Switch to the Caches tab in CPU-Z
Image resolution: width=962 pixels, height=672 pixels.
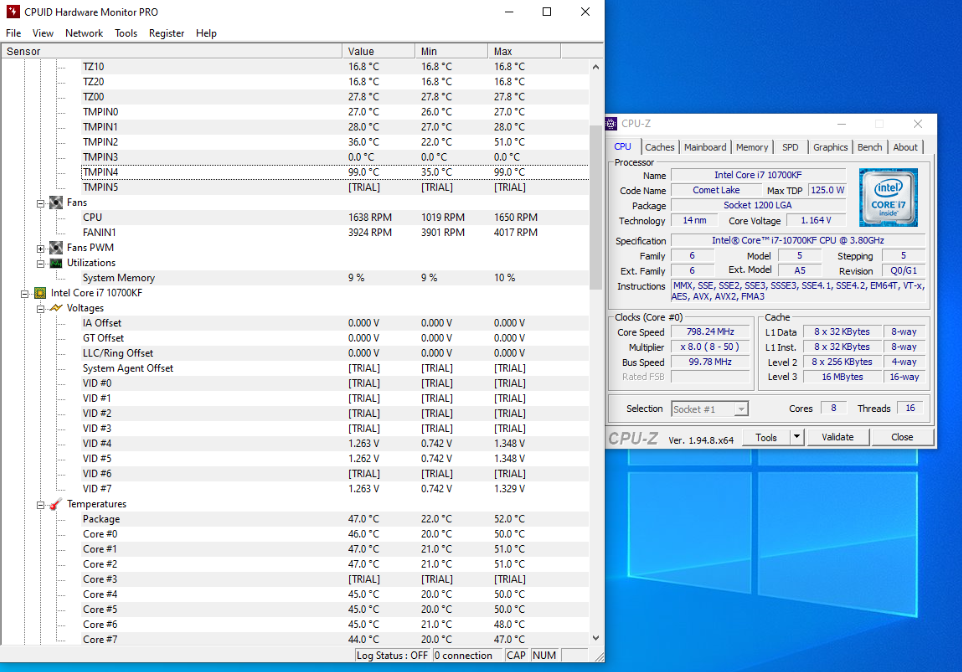660,147
